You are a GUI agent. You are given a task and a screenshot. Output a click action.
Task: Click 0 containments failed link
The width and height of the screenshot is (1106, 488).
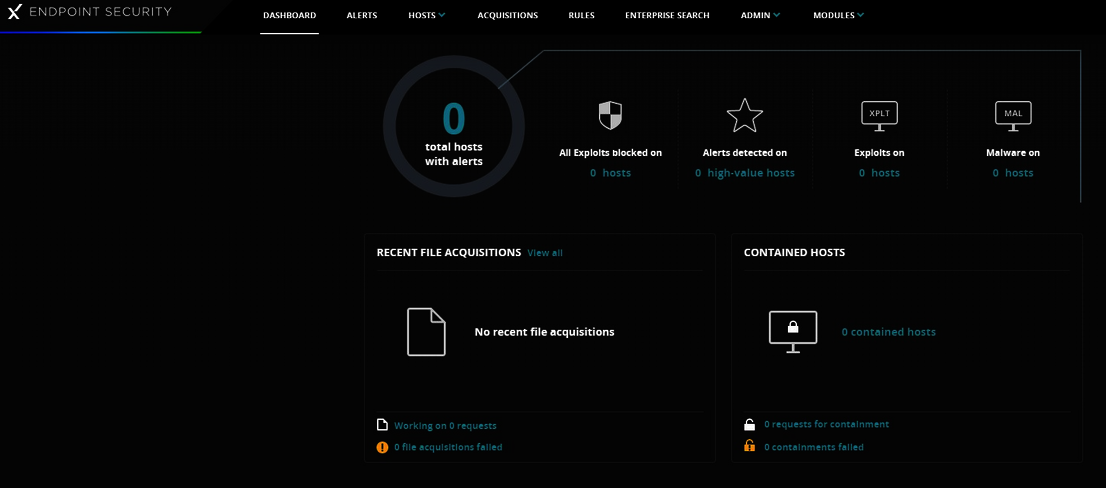click(x=814, y=447)
